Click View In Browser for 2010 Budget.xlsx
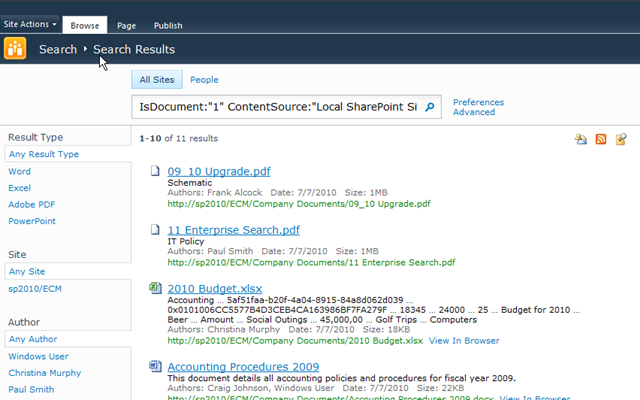 (464, 341)
